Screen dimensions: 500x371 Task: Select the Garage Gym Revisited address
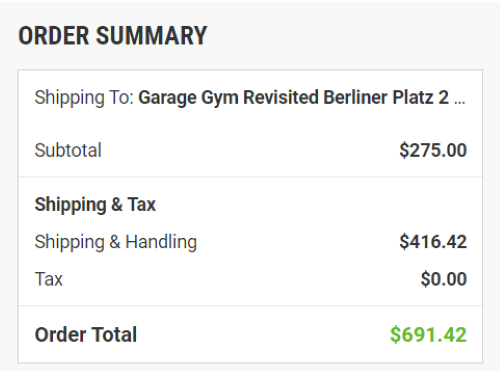tap(302, 98)
